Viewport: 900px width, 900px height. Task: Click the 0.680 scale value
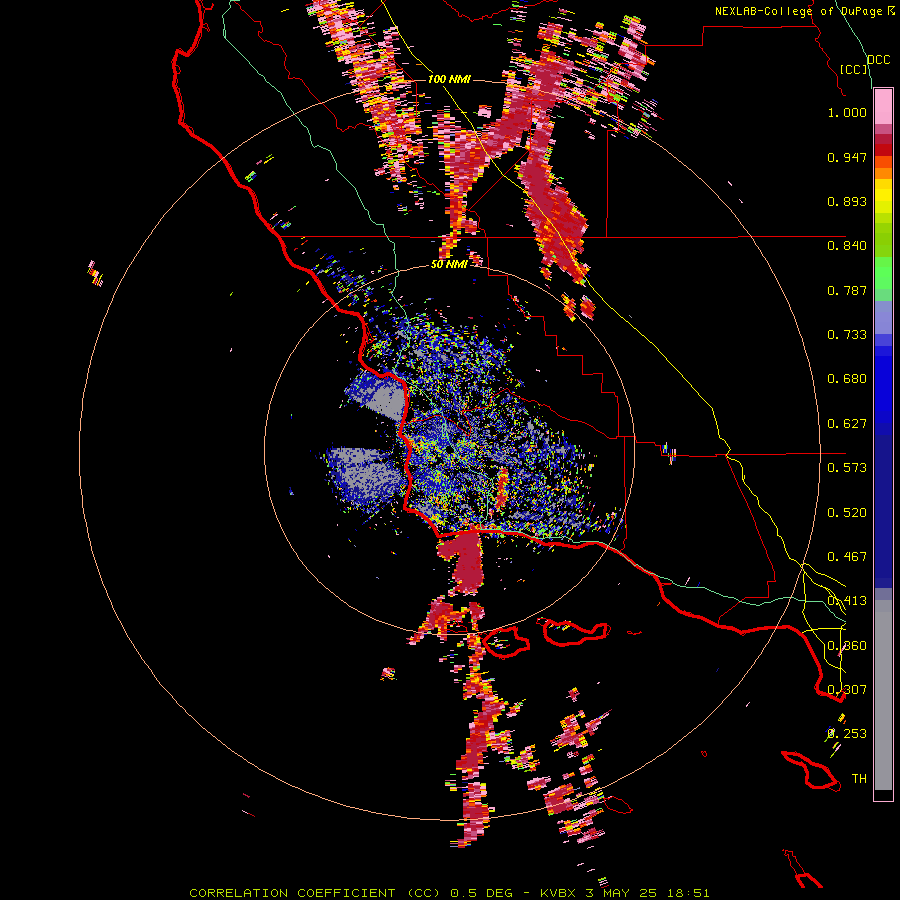click(x=847, y=379)
